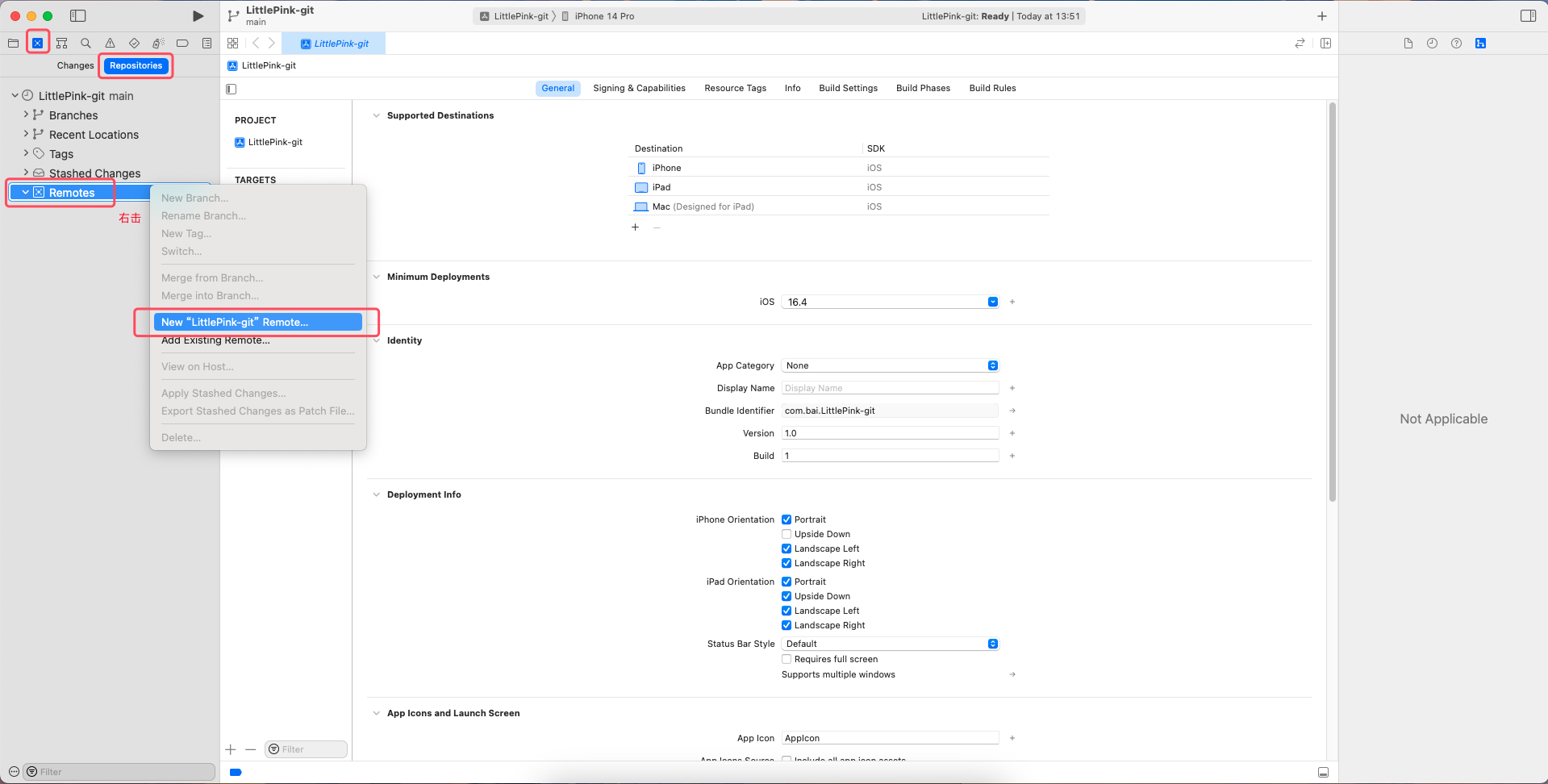Switch to the Changes view

75,65
